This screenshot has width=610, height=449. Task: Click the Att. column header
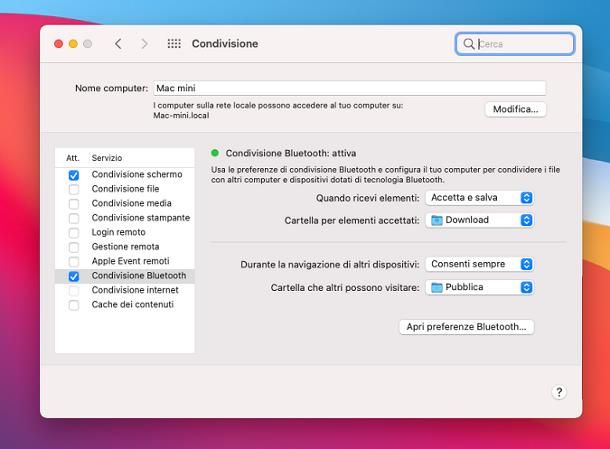point(73,158)
